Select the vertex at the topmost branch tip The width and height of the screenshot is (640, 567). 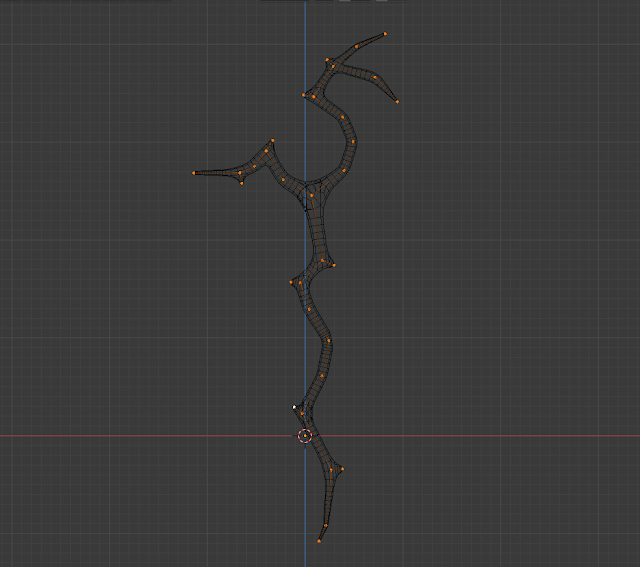tap(385, 34)
